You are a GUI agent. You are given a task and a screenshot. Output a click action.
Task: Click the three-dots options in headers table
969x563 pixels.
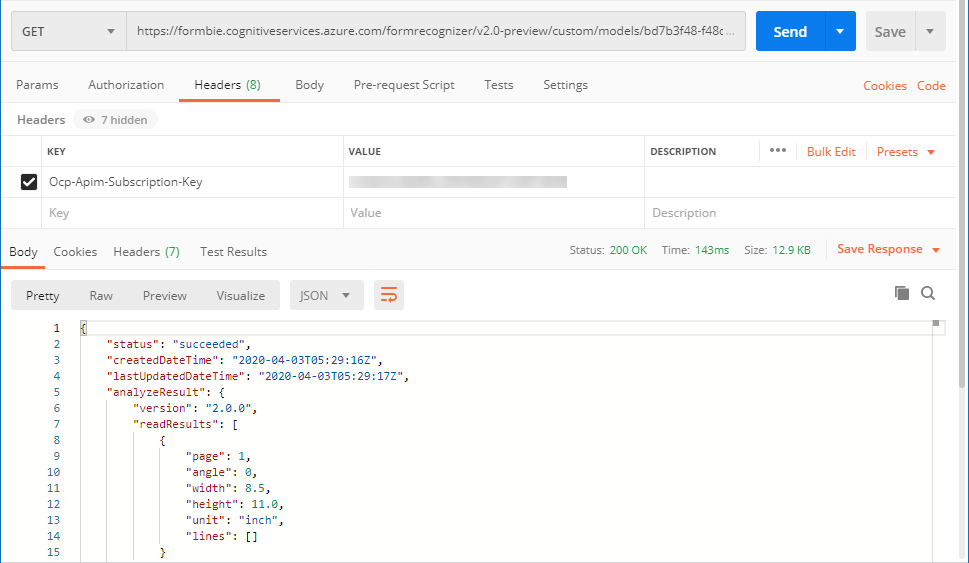(x=778, y=151)
